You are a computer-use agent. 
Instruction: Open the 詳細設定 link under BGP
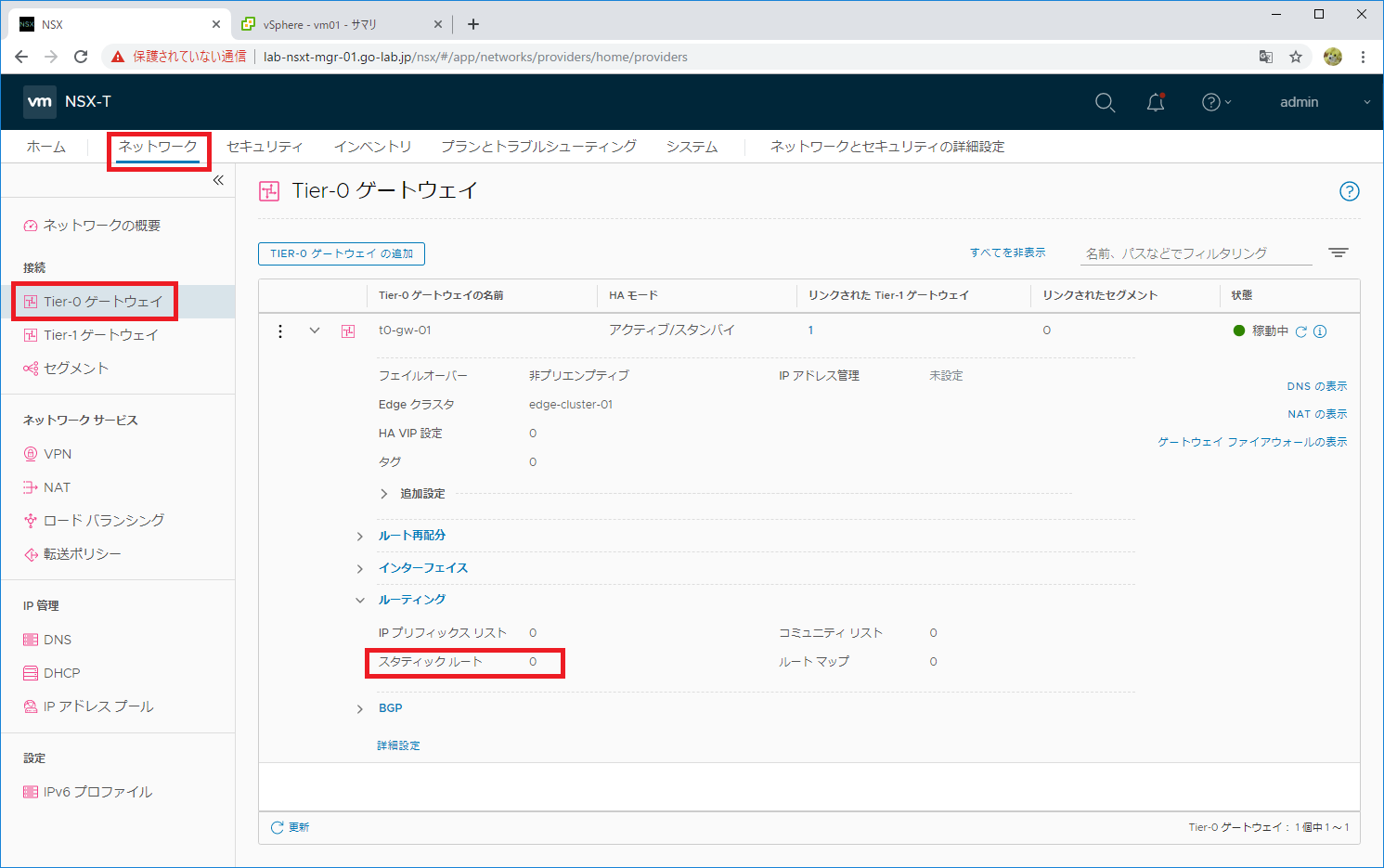398,745
